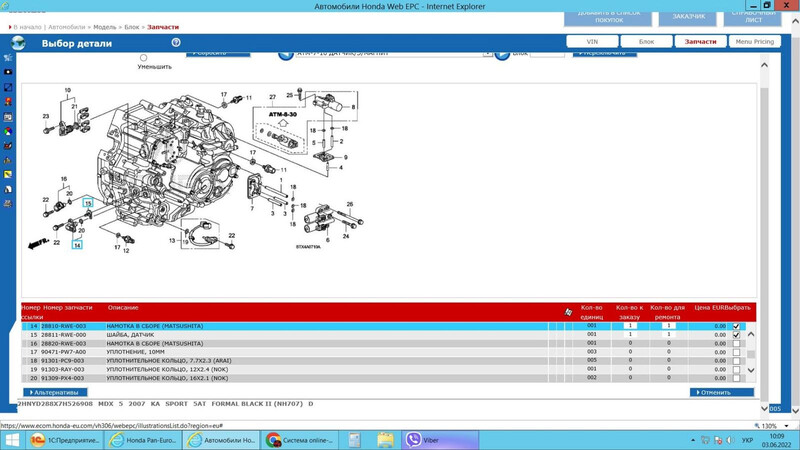Open the Блок breadcrumb link
The width and height of the screenshot is (800, 450).
pos(132,27)
